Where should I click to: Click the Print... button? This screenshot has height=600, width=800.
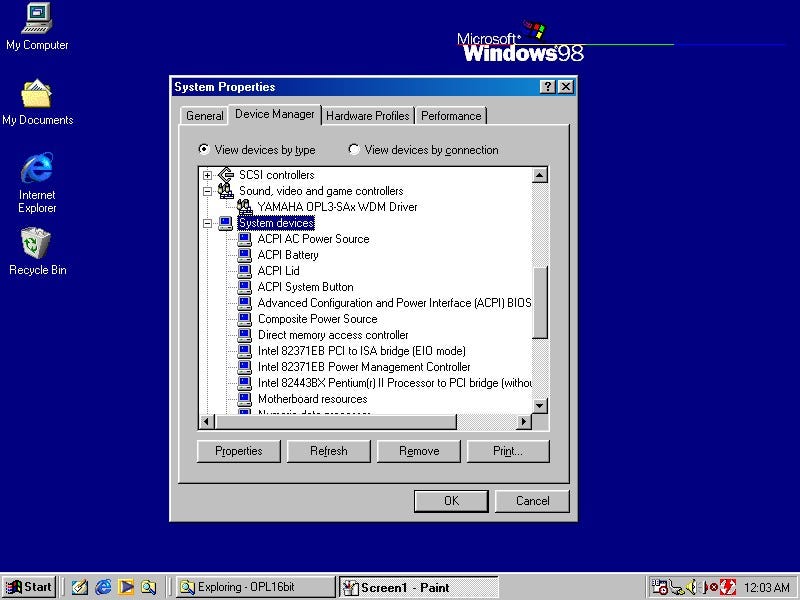[x=508, y=451]
